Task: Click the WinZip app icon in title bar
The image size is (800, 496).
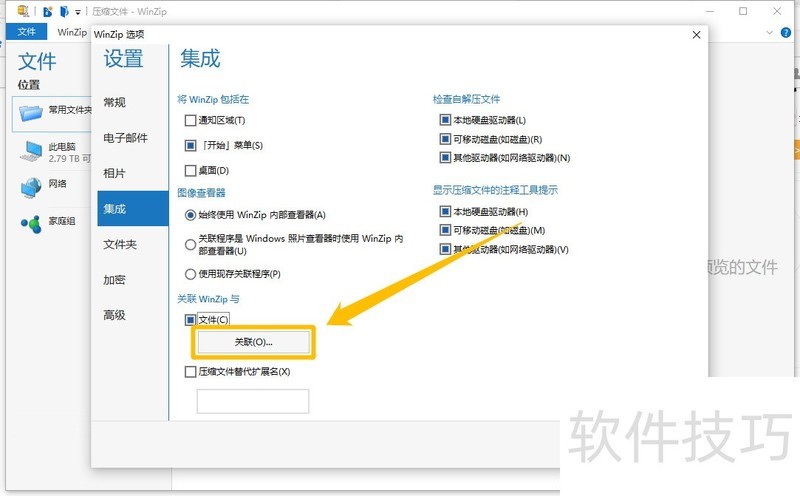Action: point(23,11)
